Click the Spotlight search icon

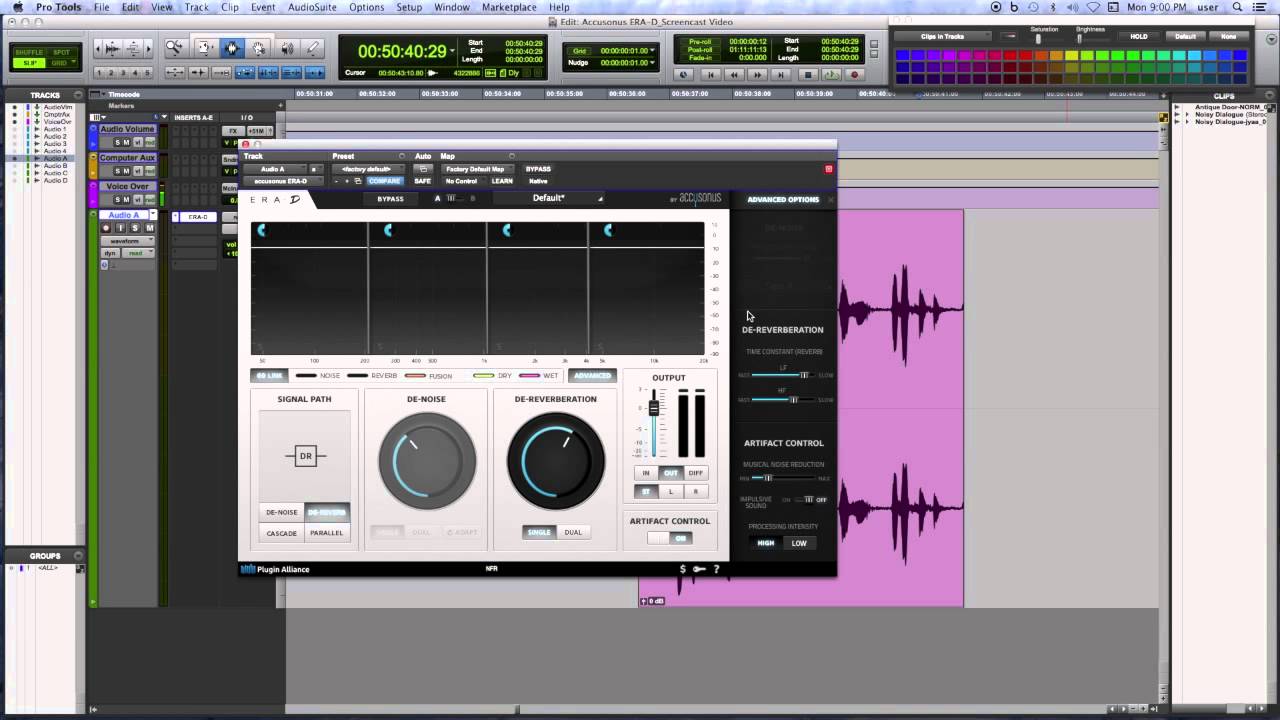(x=1238, y=7)
